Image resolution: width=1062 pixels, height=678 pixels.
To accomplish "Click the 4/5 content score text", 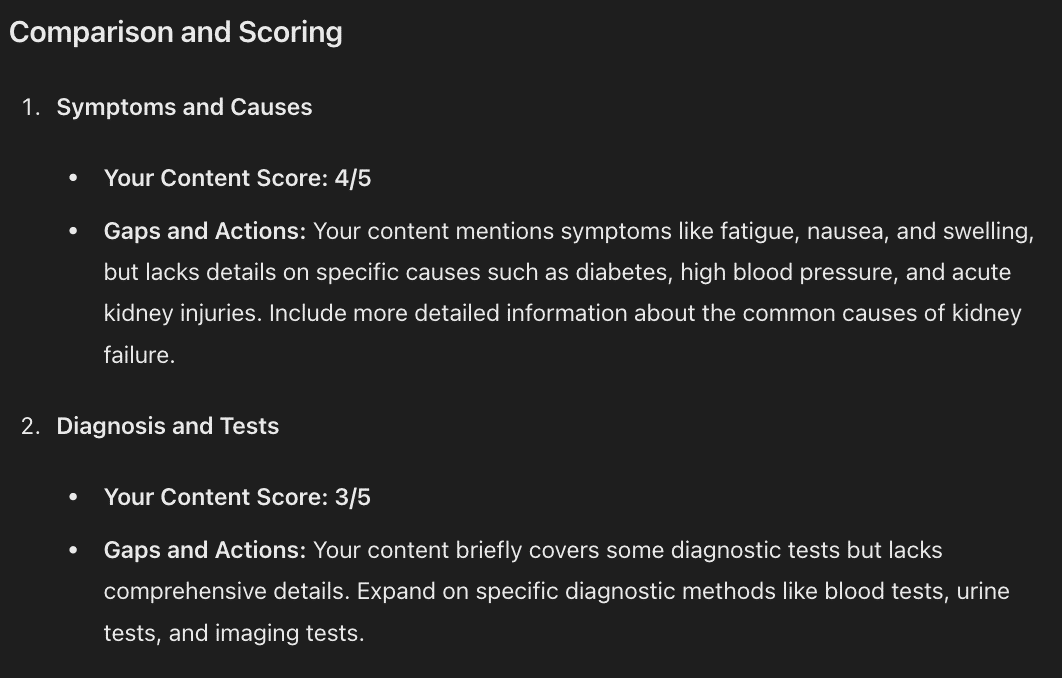I will click(x=353, y=178).
